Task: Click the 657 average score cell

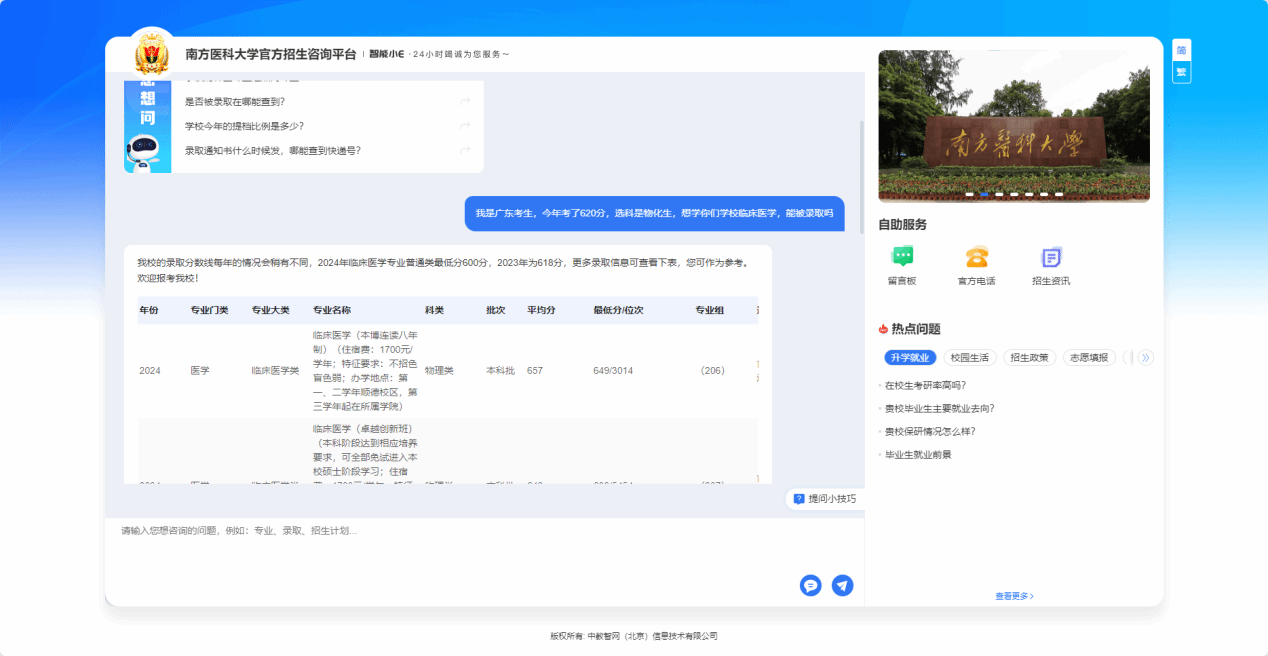Action: click(535, 370)
